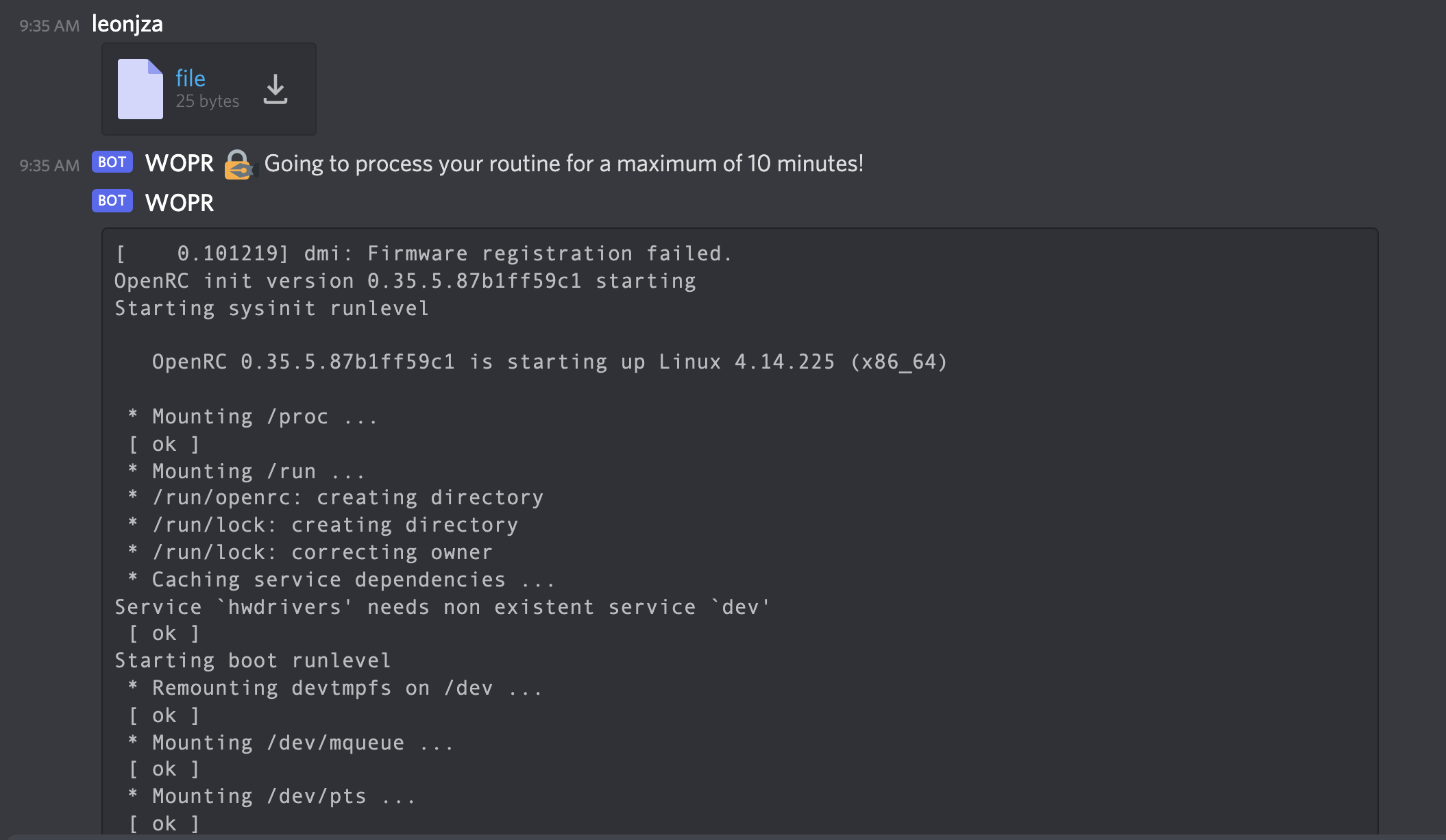Click the "Mounting /dev/mqueue" log line
This screenshot has height=840, width=1446.
291,743
